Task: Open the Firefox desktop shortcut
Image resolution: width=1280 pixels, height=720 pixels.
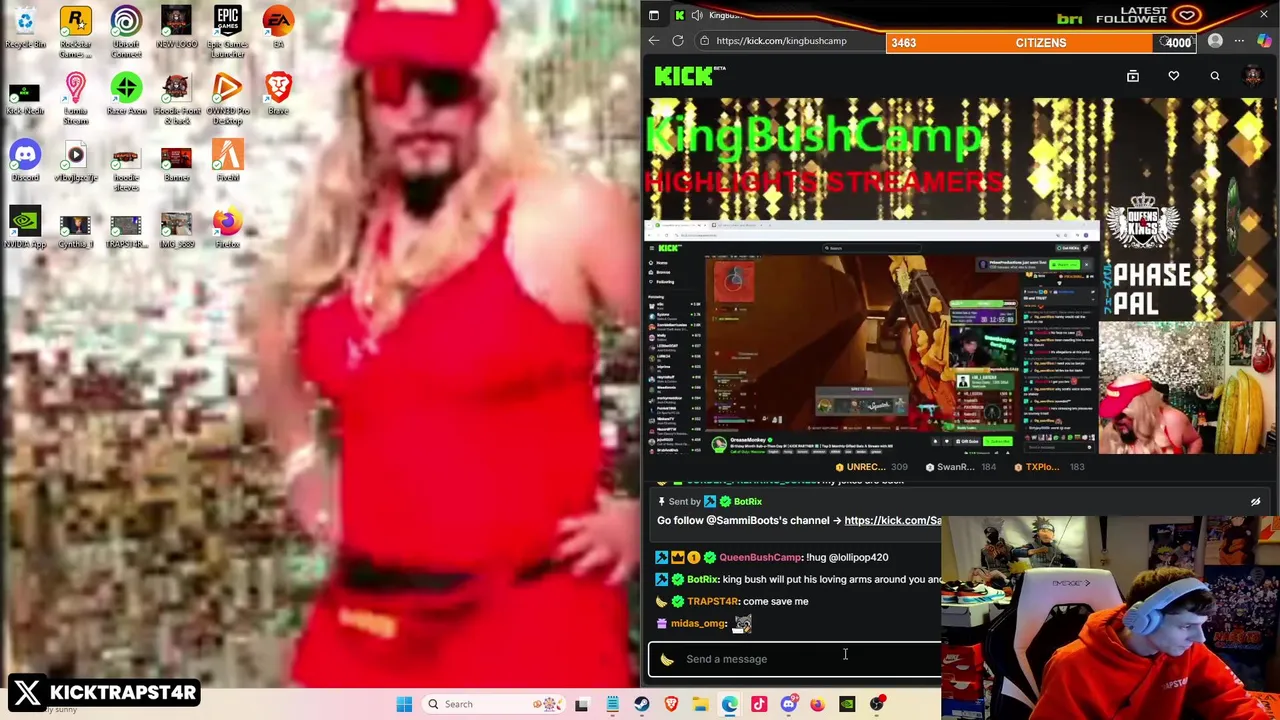Action: [227, 229]
